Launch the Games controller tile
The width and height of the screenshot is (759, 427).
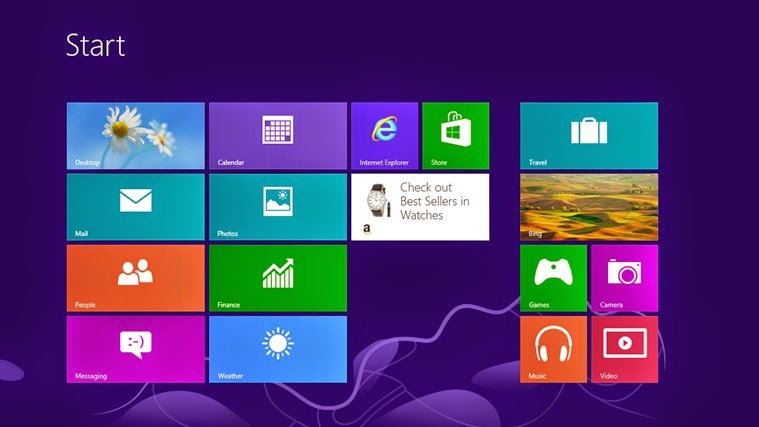(x=553, y=278)
